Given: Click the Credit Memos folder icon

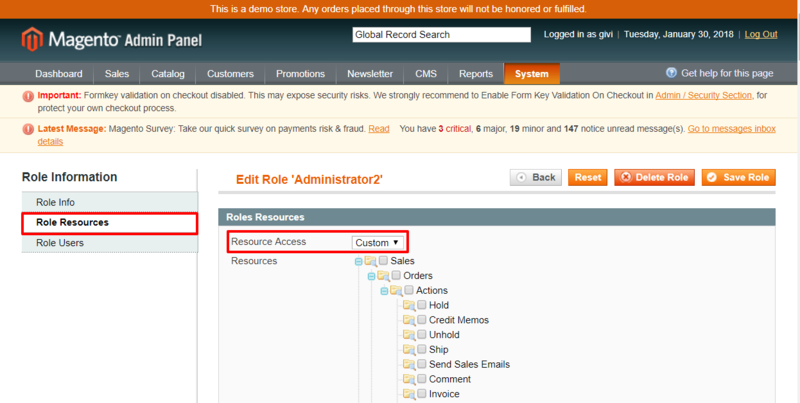Looking at the screenshot, I should click(x=409, y=321).
